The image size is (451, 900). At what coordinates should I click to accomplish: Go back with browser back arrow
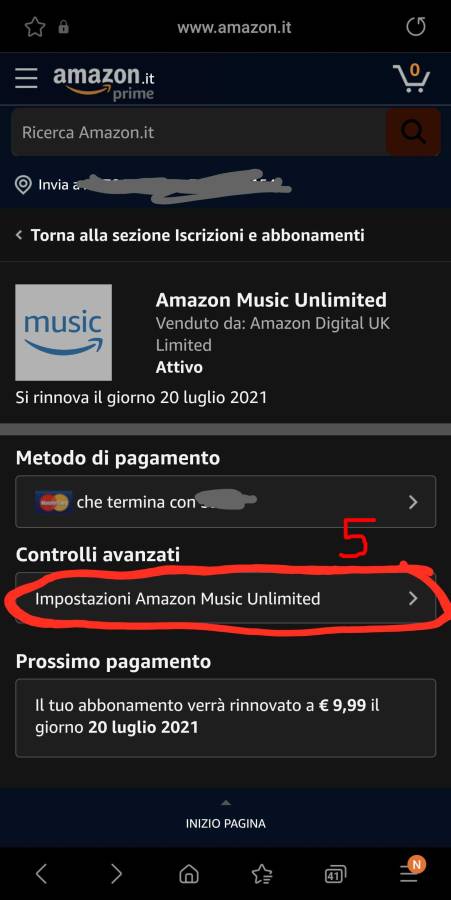(x=41, y=874)
